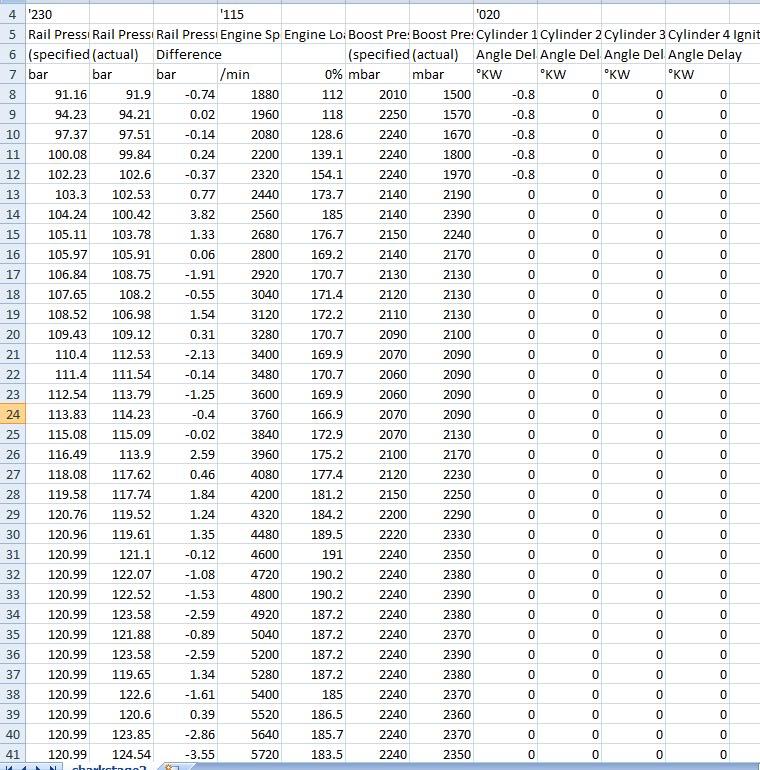Select the cell with value 2.59
Image resolution: width=760 pixels, height=770 pixels.
click(186, 455)
